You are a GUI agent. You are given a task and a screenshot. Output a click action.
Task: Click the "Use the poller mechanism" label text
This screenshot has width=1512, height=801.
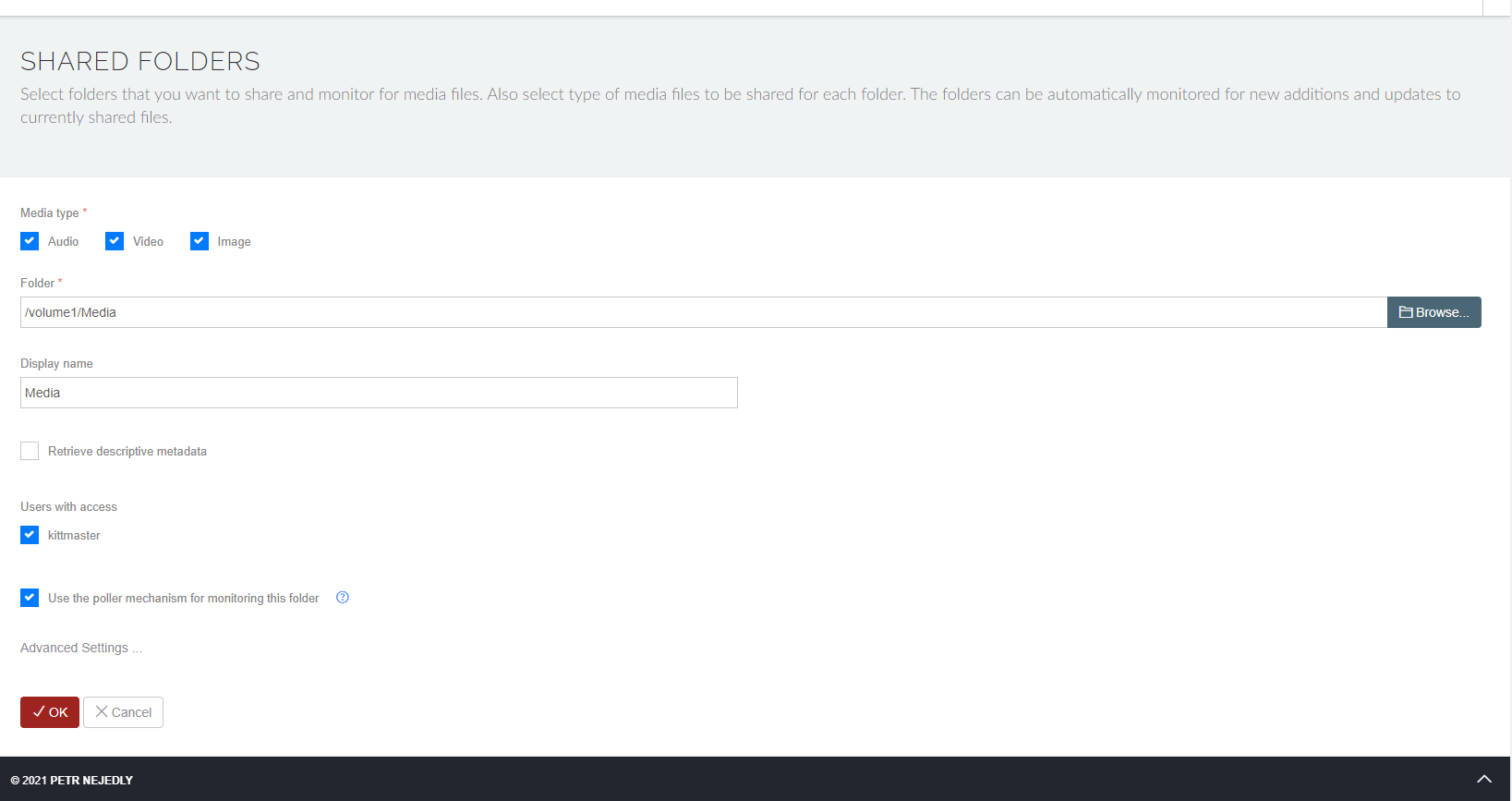coord(184,599)
